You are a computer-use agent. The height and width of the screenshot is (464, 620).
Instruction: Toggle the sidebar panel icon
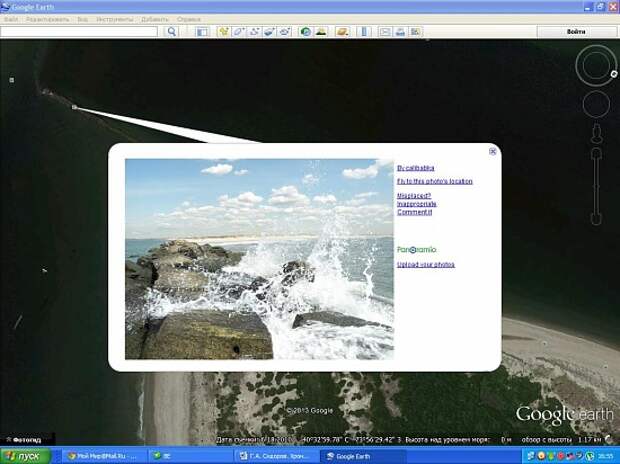[x=202, y=32]
